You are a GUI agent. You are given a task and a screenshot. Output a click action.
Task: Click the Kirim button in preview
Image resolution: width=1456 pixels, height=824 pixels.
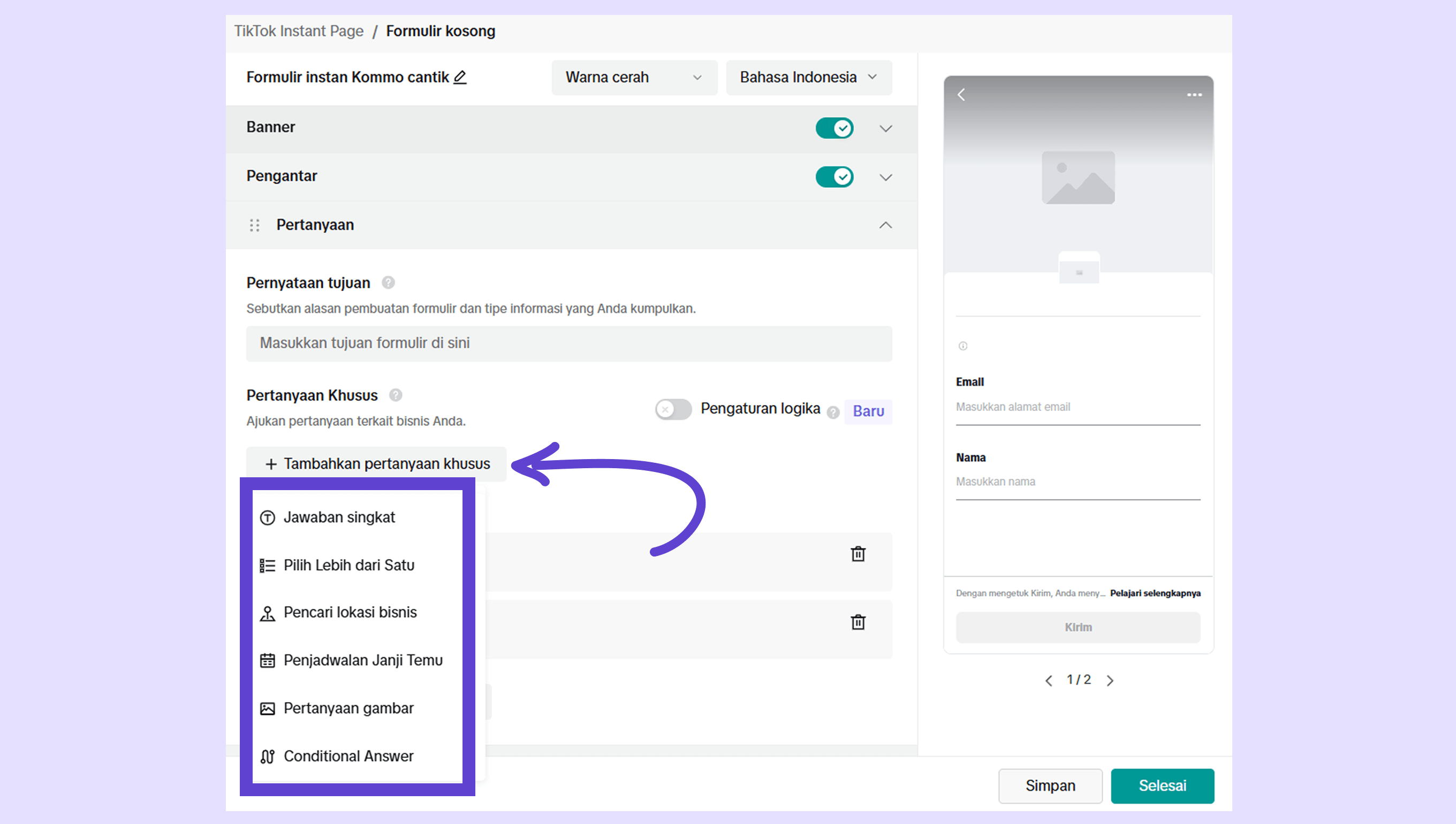(1078, 627)
